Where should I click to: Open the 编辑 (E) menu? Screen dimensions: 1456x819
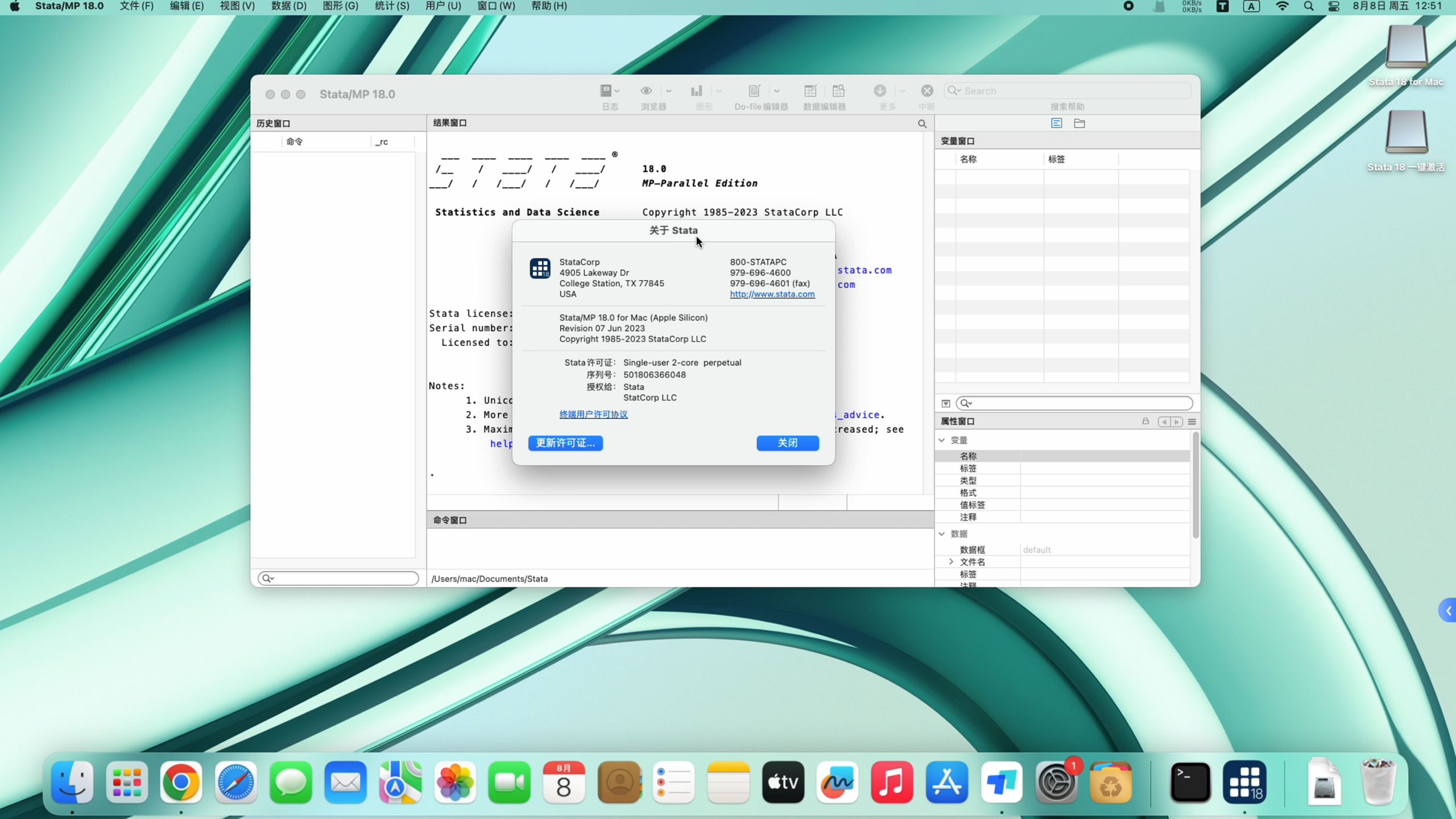187,6
